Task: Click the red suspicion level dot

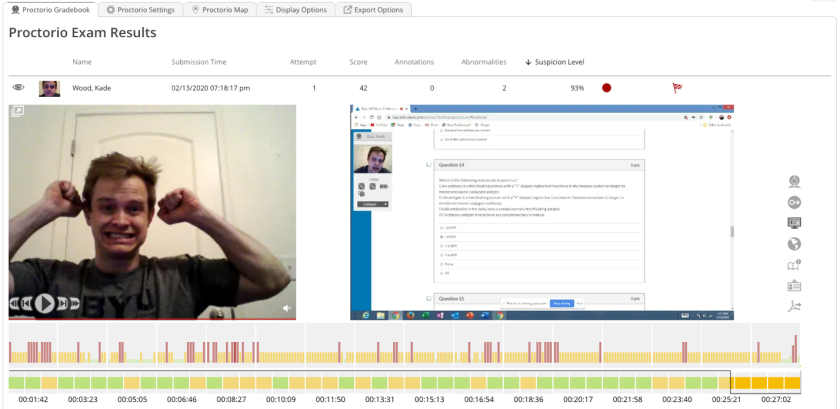Action: tap(606, 88)
